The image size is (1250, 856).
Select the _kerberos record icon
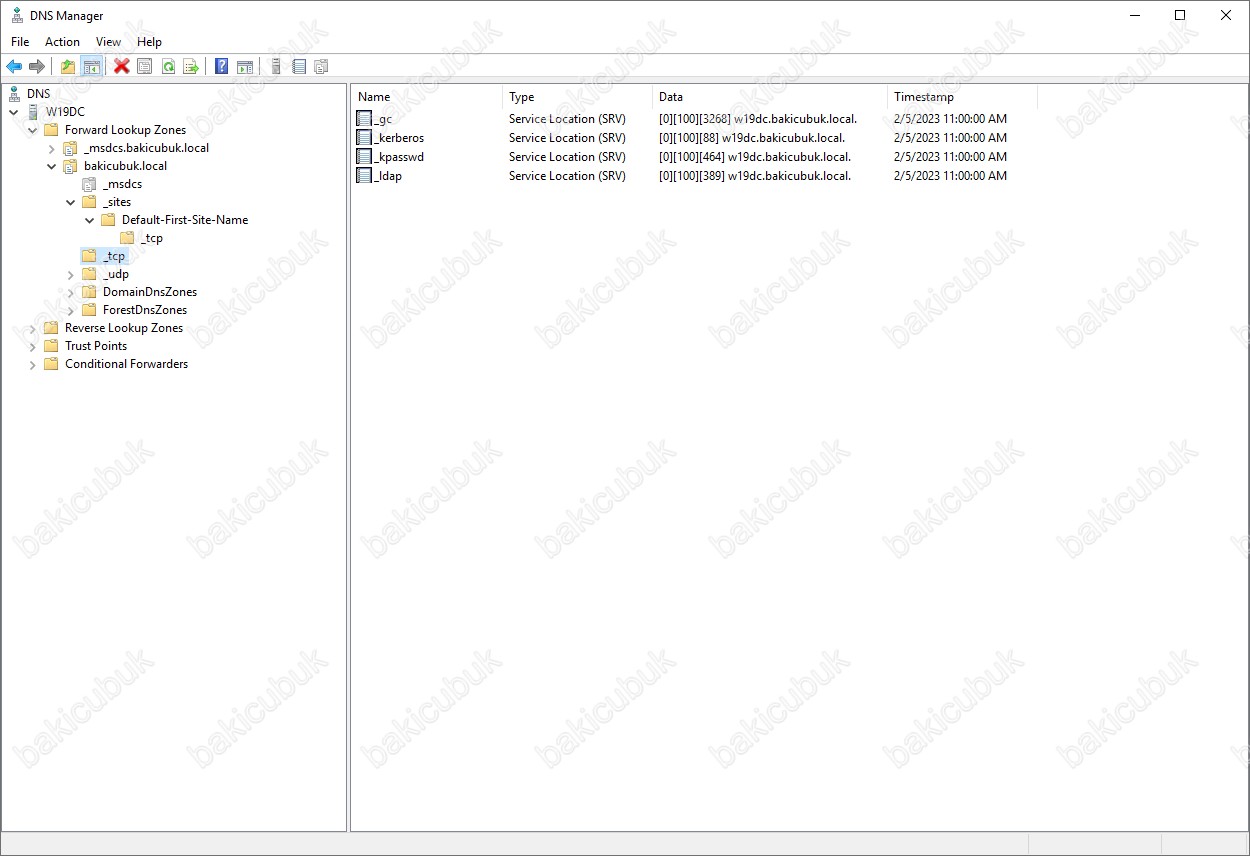click(x=365, y=138)
